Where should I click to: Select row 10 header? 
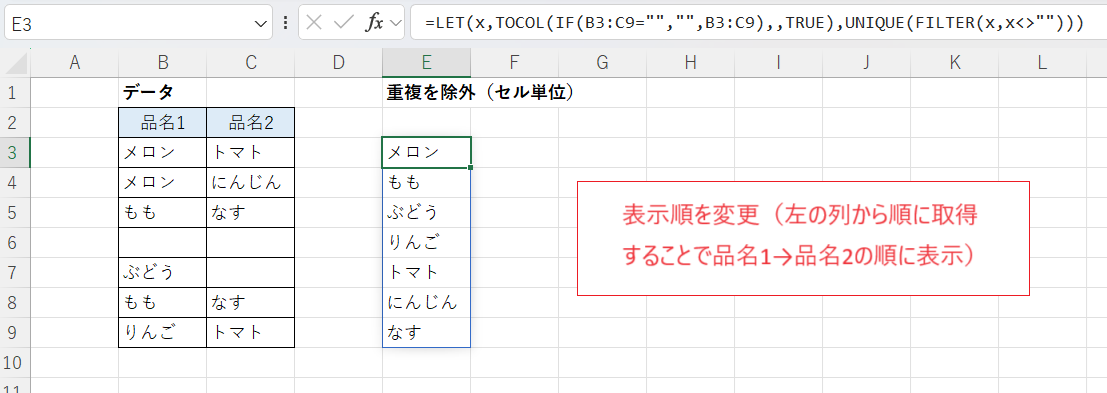click(15, 363)
